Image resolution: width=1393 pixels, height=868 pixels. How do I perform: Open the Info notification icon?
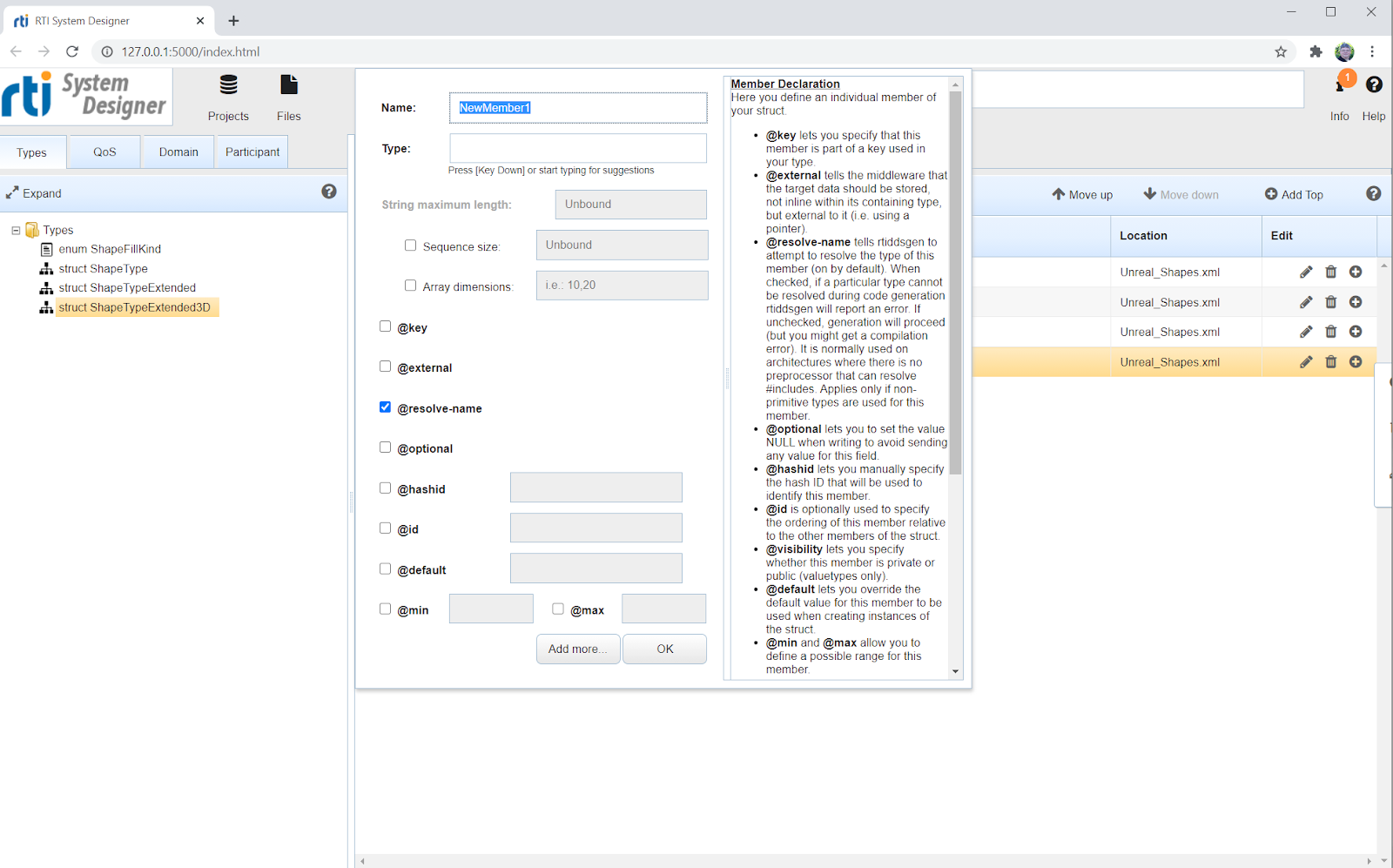1342,84
